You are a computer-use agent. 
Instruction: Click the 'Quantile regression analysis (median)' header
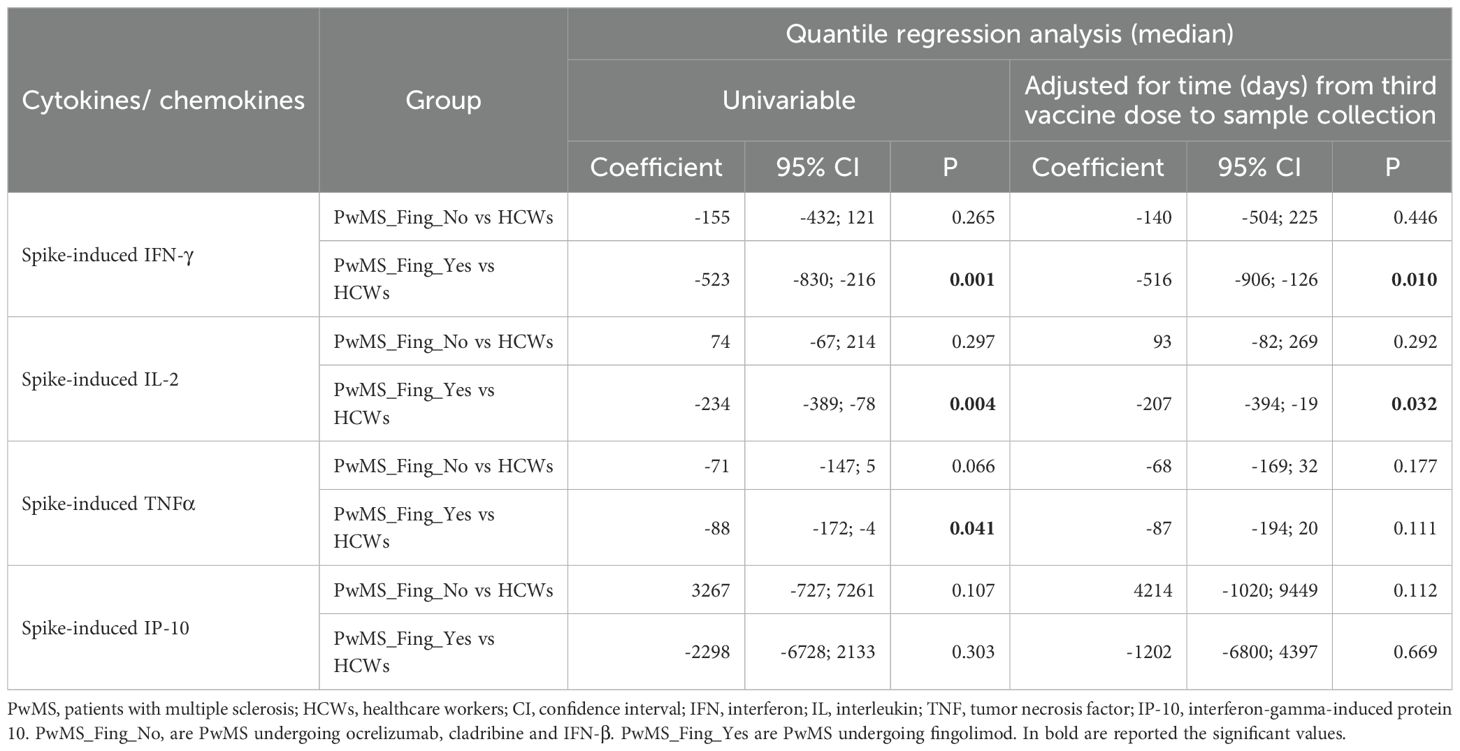1009,34
